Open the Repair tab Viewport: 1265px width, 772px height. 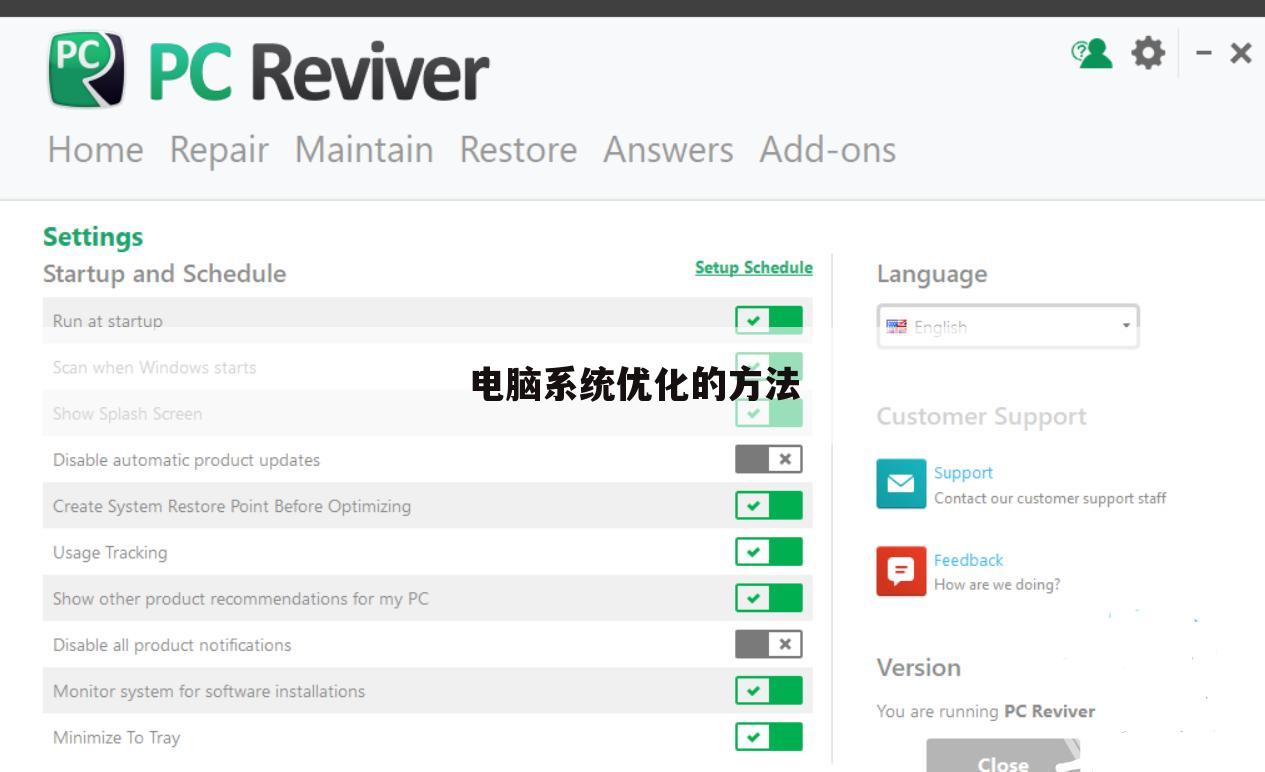pos(219,150)
